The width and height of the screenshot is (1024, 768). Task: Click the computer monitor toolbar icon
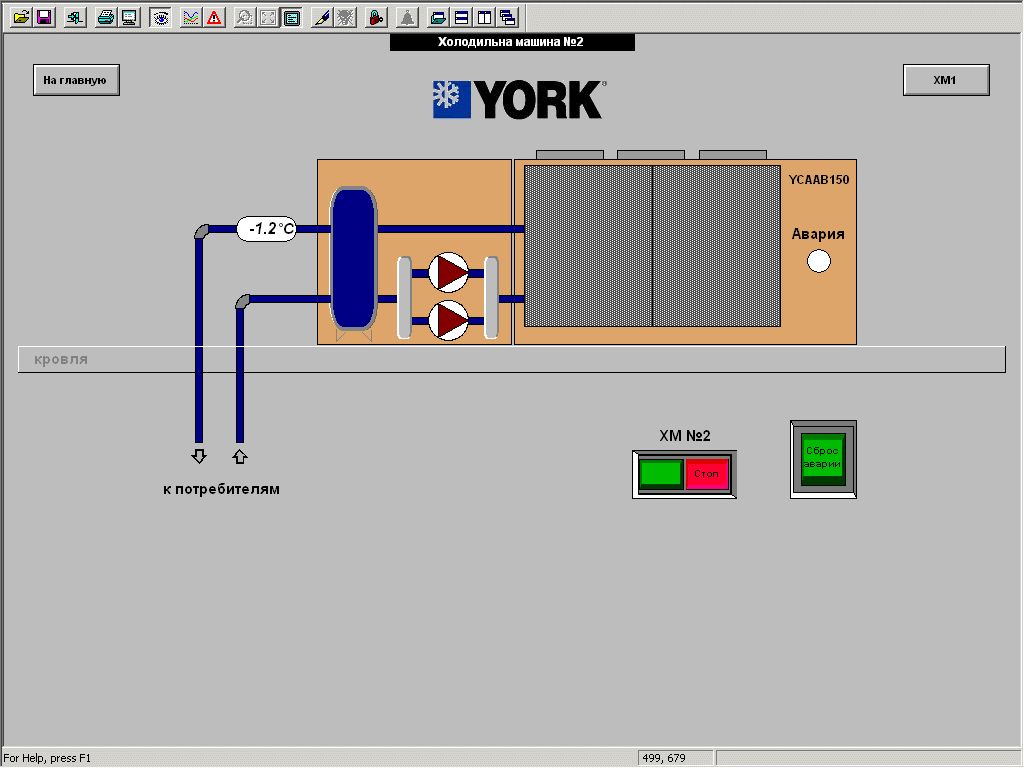129,18
